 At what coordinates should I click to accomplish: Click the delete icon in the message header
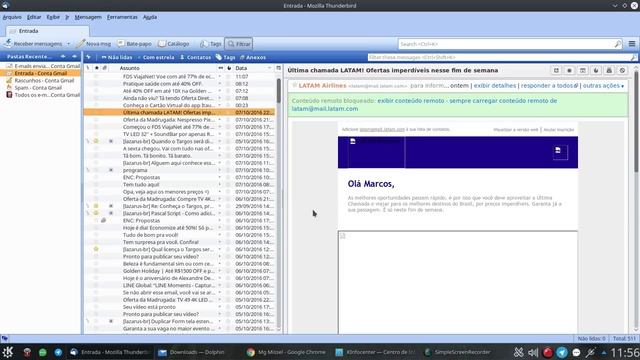[x=622, y=70]
